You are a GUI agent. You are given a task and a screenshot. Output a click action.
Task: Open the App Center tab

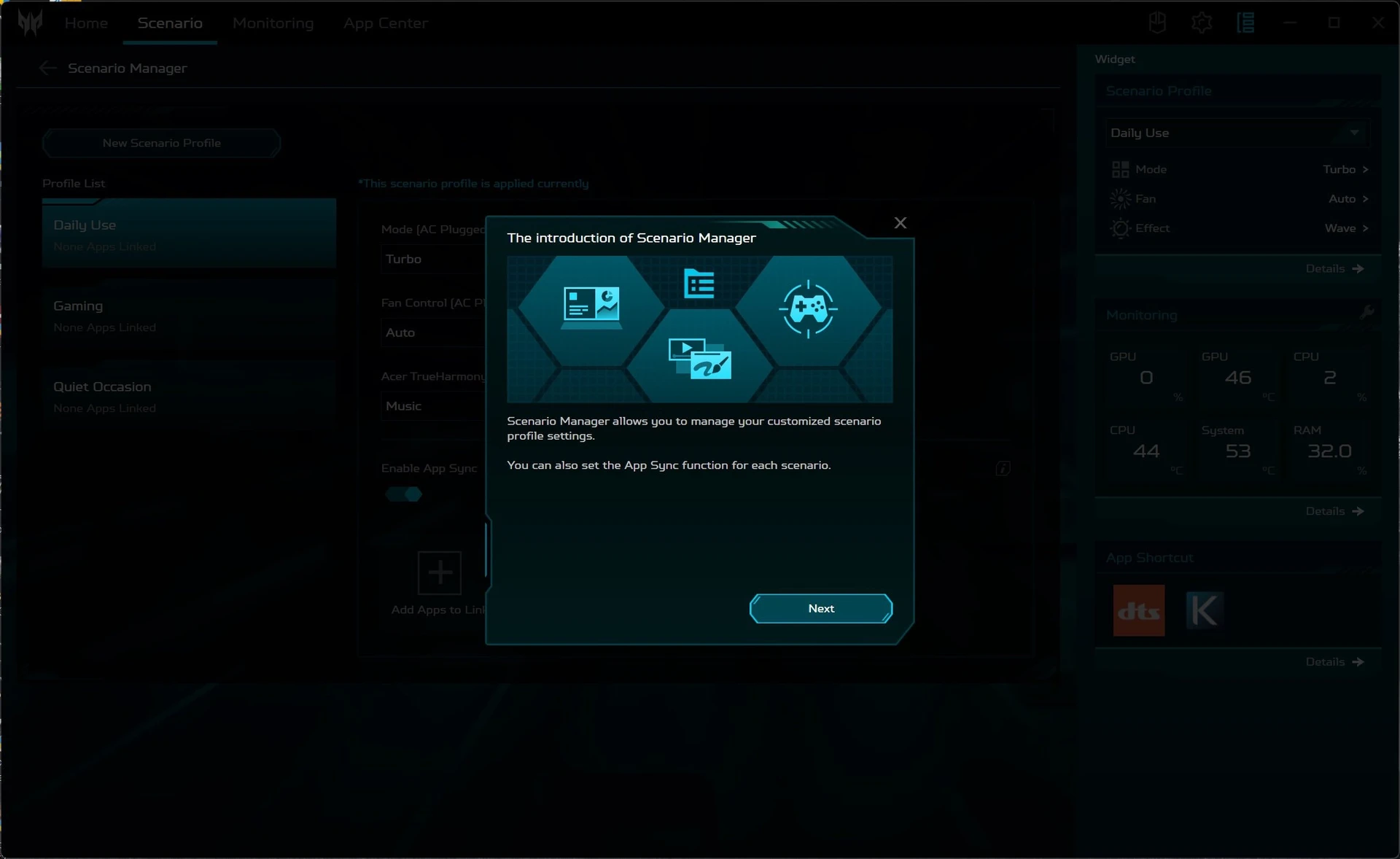(x=386, y=23)
